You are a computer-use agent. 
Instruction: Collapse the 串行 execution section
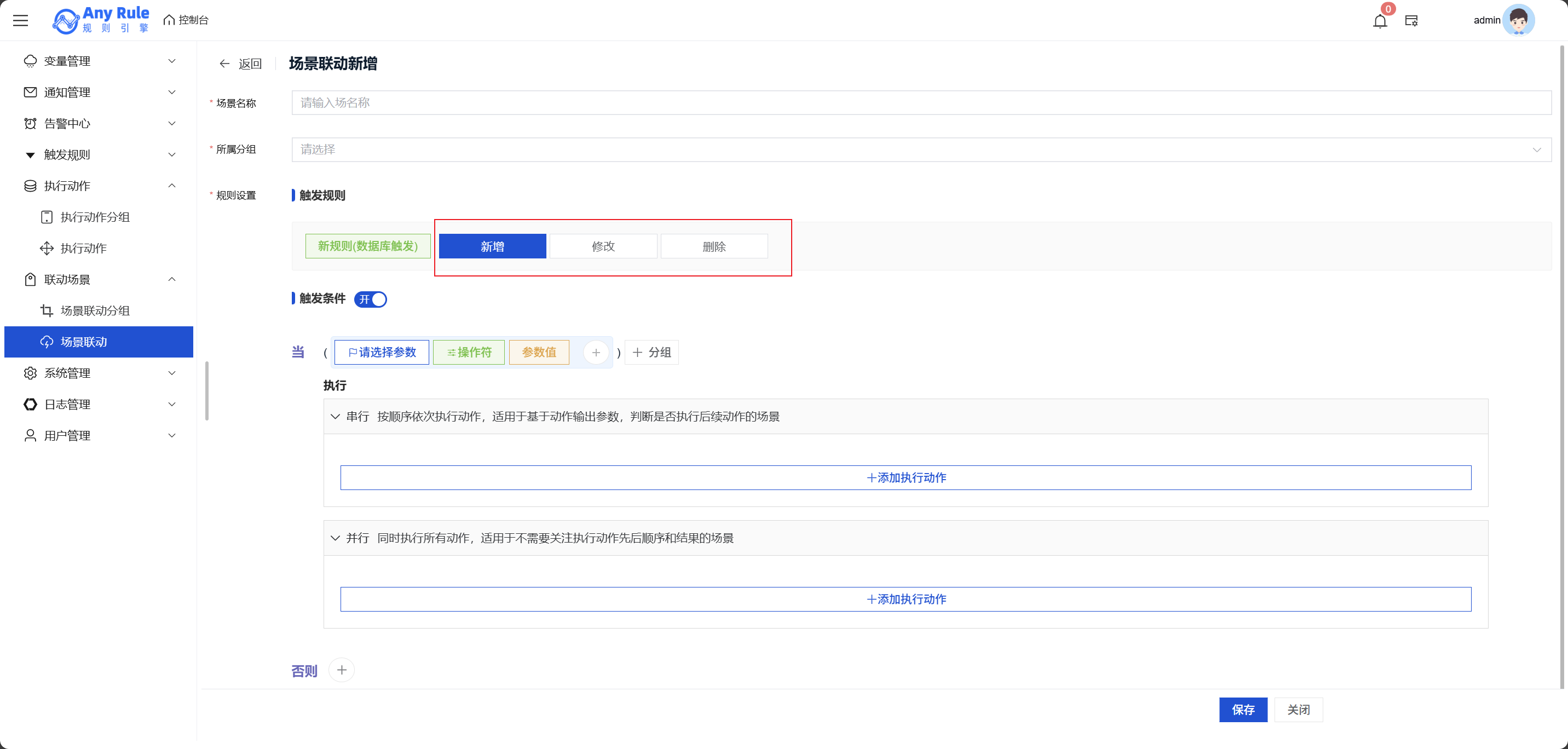point(336,417)
